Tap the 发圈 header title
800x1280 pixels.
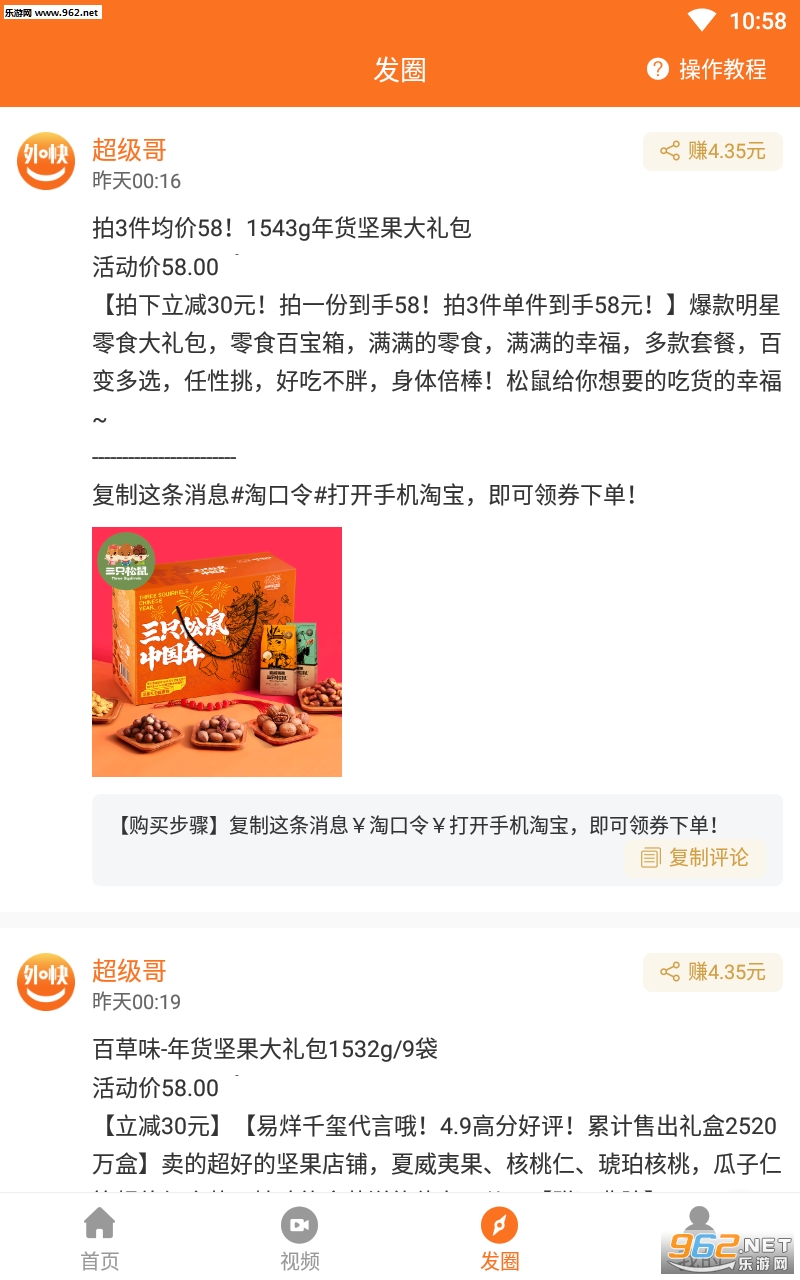pyautogui.click(x=400, y=69)
